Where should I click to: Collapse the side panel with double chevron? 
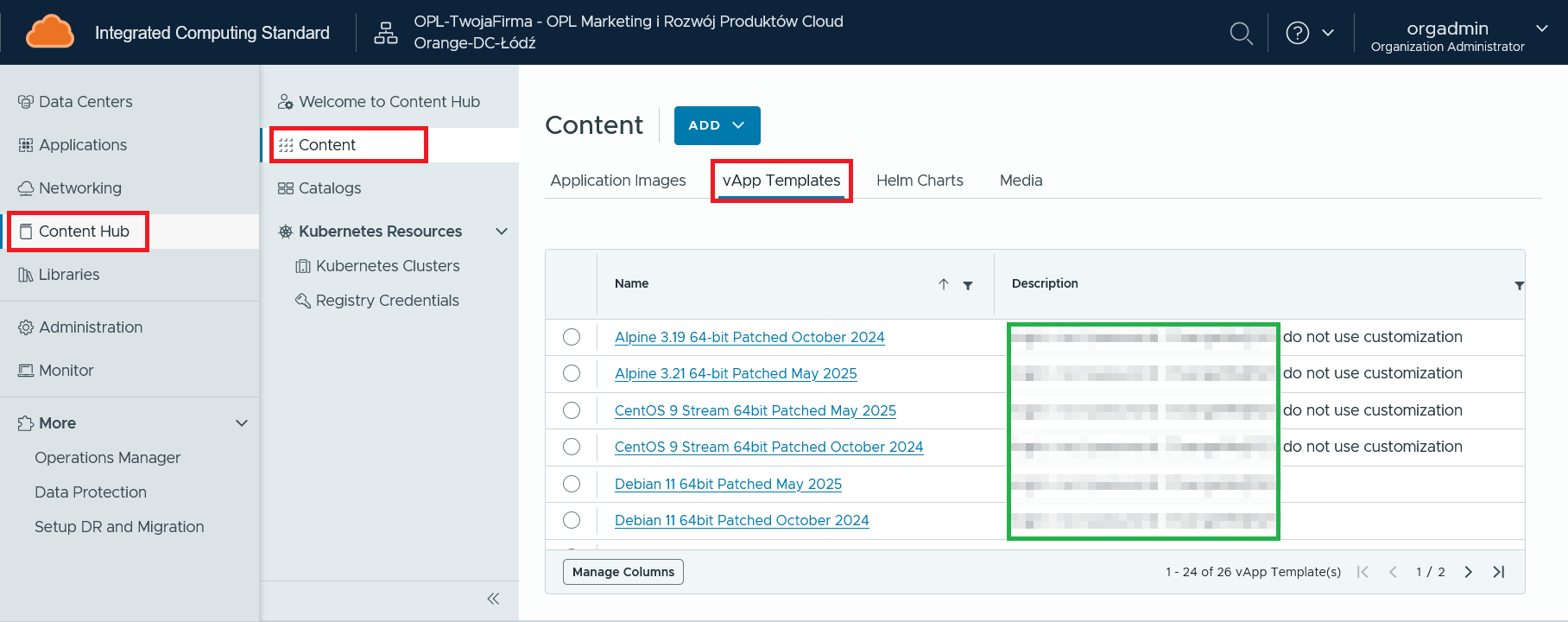(493, 599)
